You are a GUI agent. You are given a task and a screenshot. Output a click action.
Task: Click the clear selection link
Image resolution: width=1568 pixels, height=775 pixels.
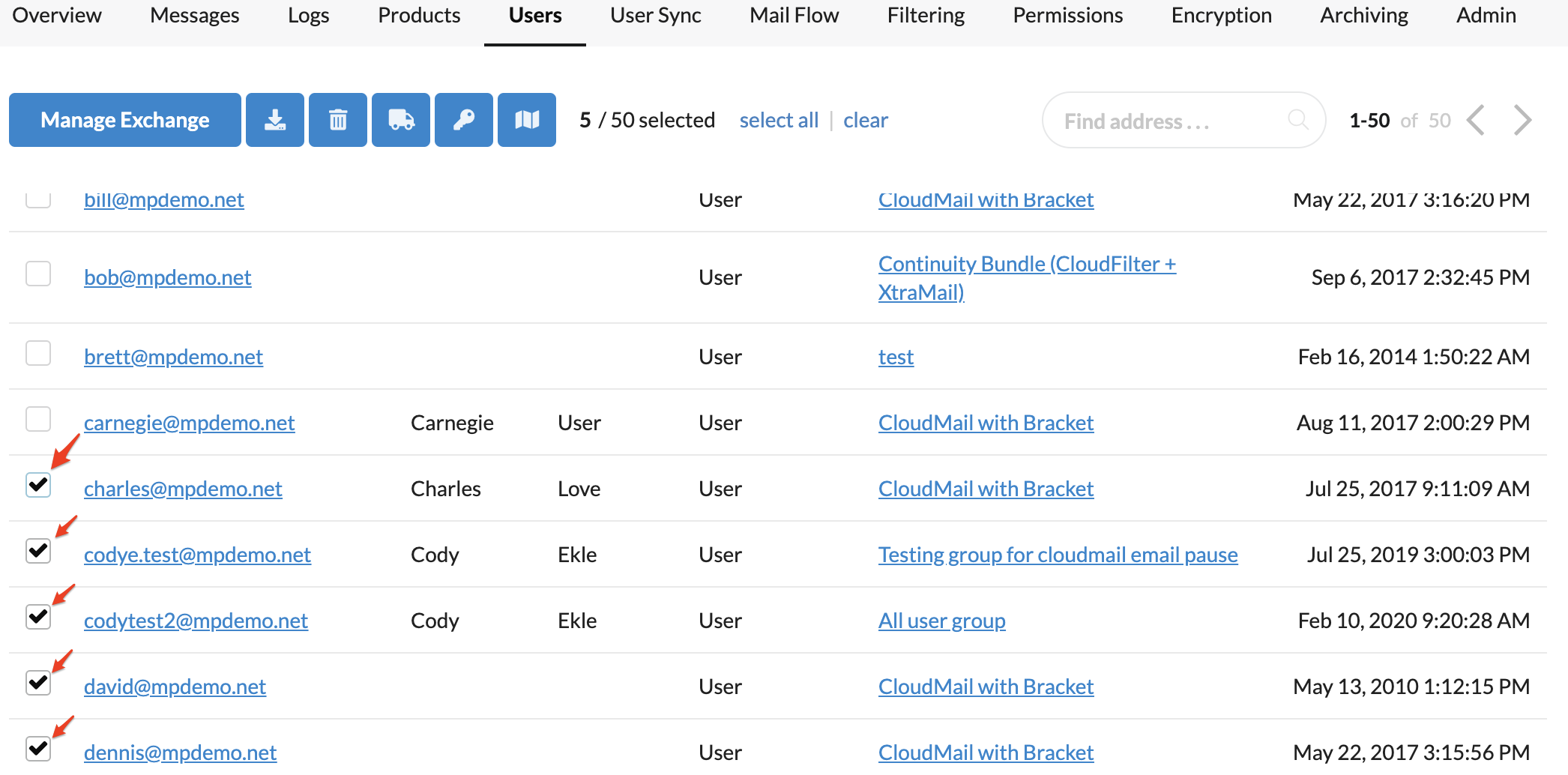tap(865, 120)
